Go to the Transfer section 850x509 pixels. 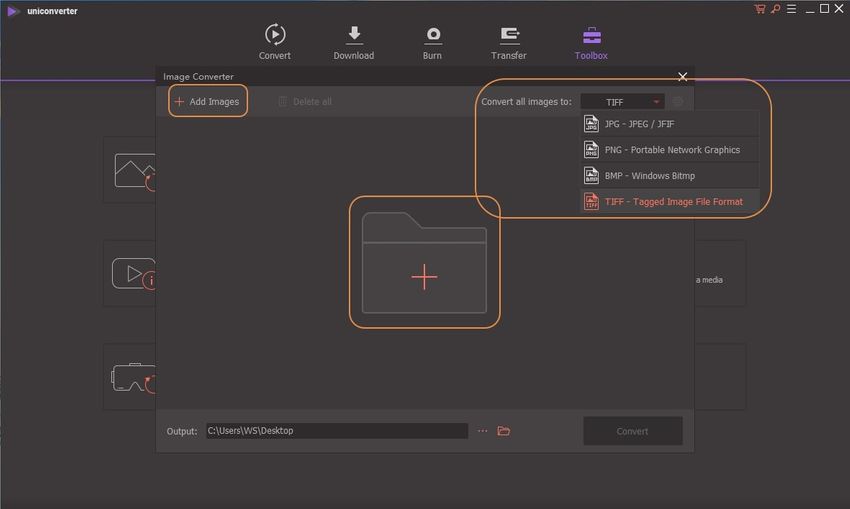[x=508, y=42]
